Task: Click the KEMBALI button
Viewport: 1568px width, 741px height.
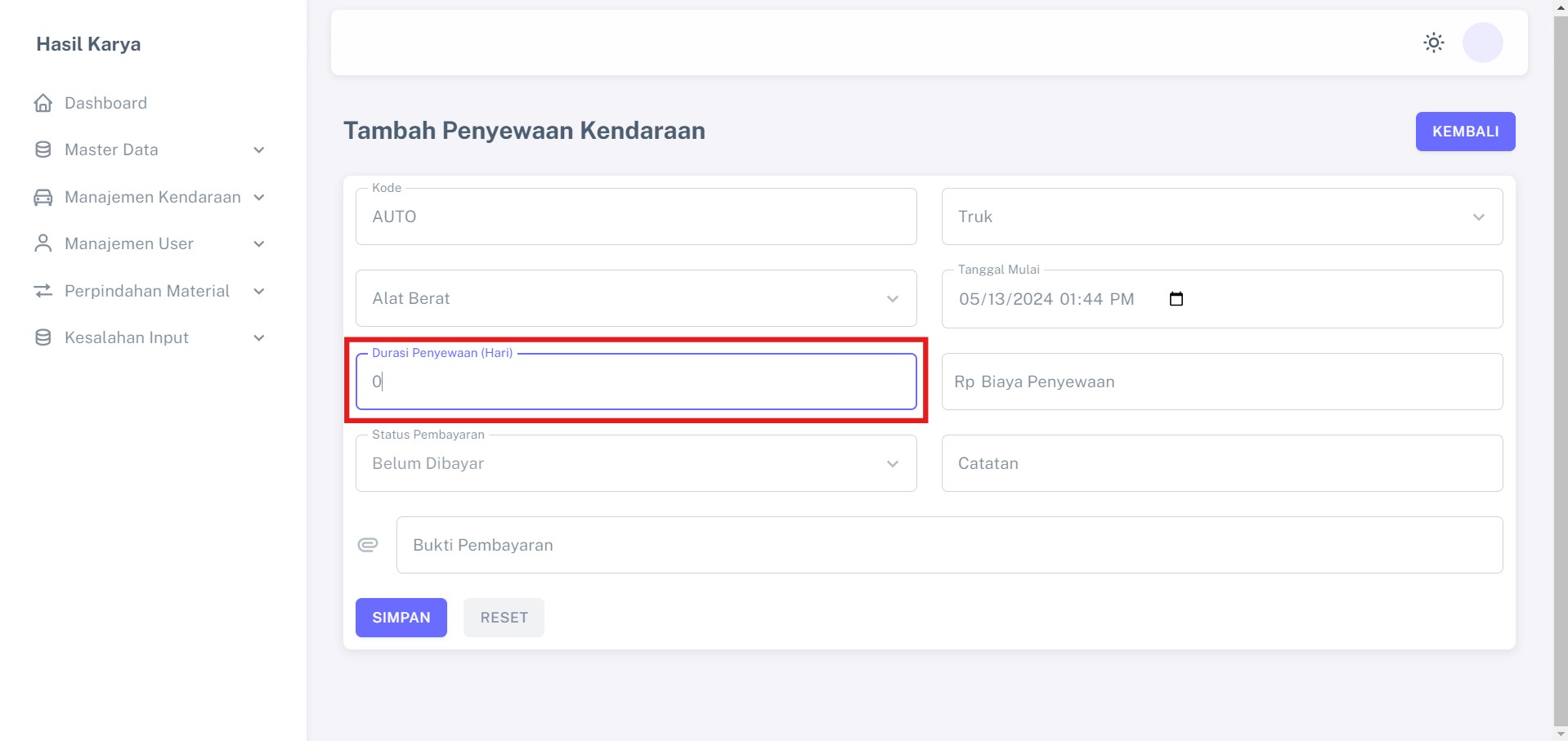Action: [x=1464, y=132]
